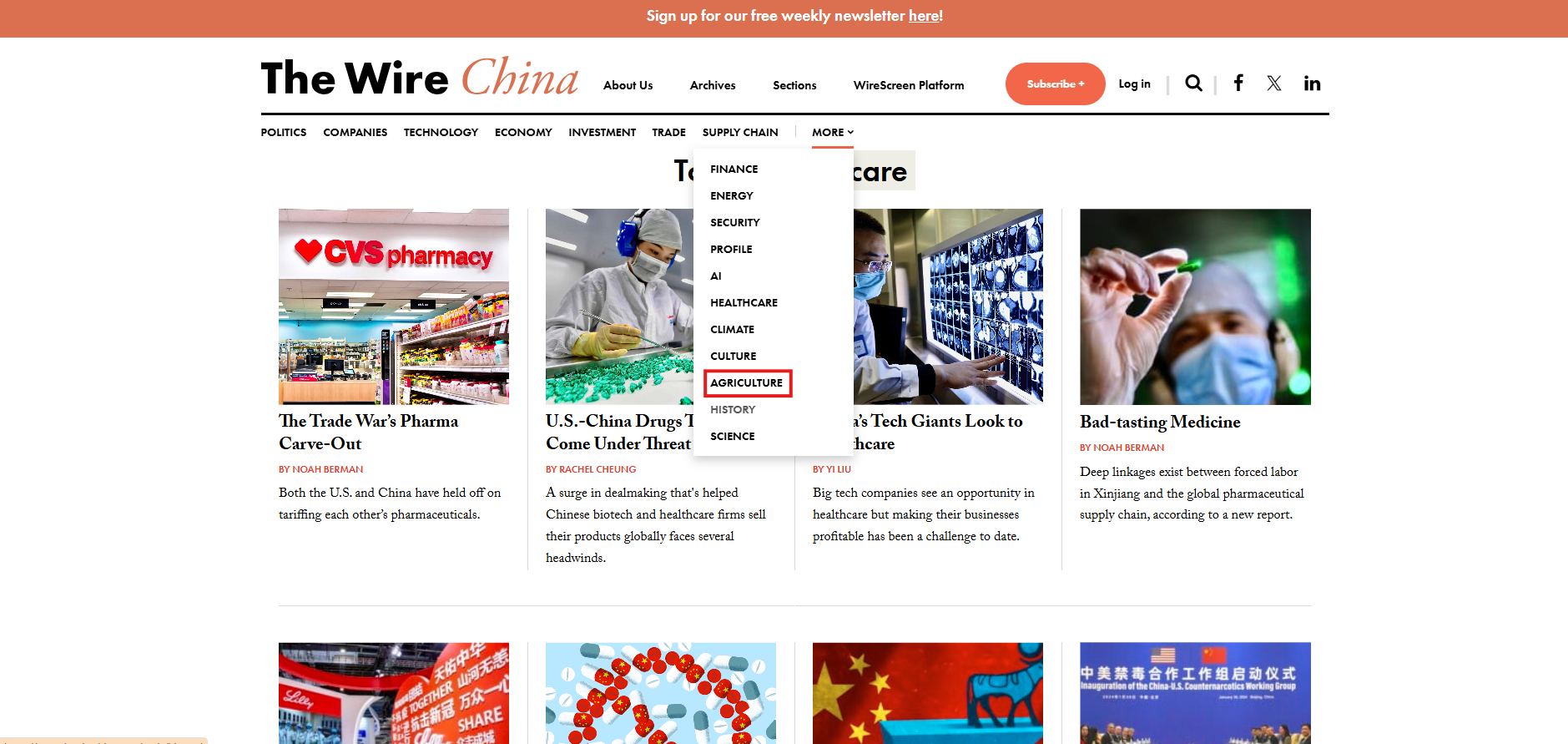The width and height of the screenshot is (1568, 744).
Task: Click the Subscribe + button
Action: (1056, 84)
